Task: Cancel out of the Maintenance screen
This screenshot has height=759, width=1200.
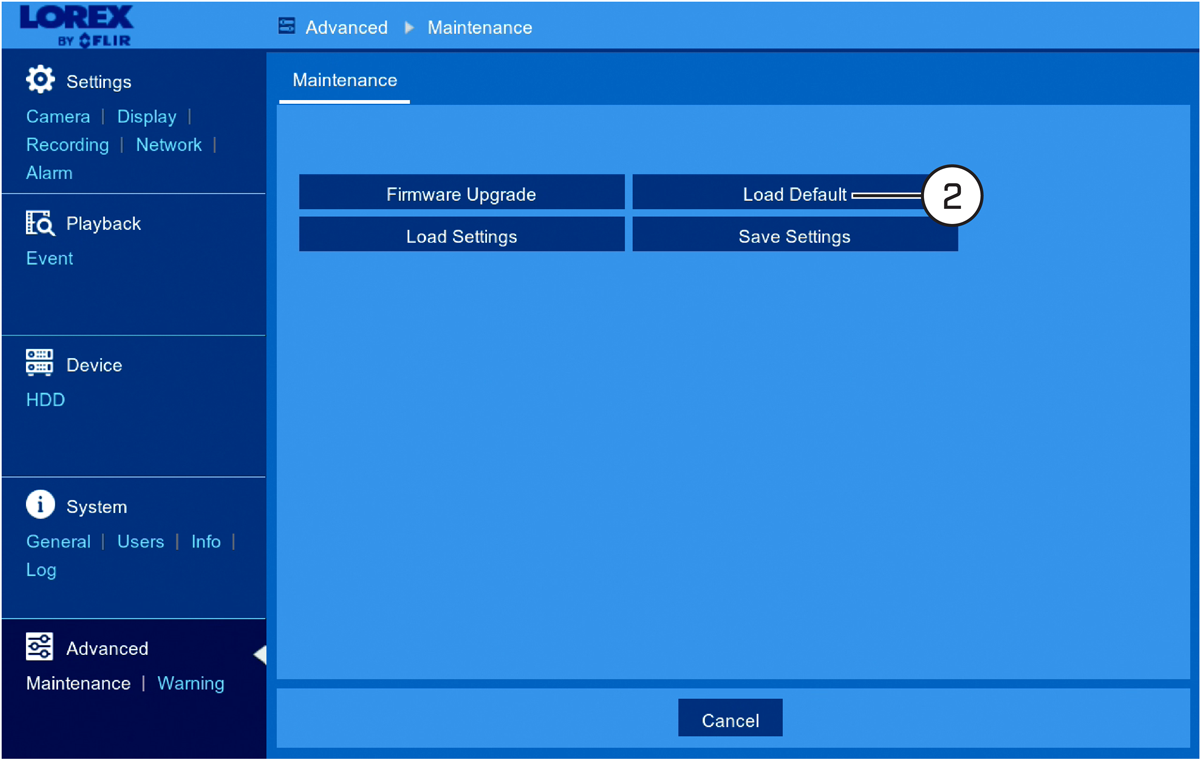Action: [730, 718]
